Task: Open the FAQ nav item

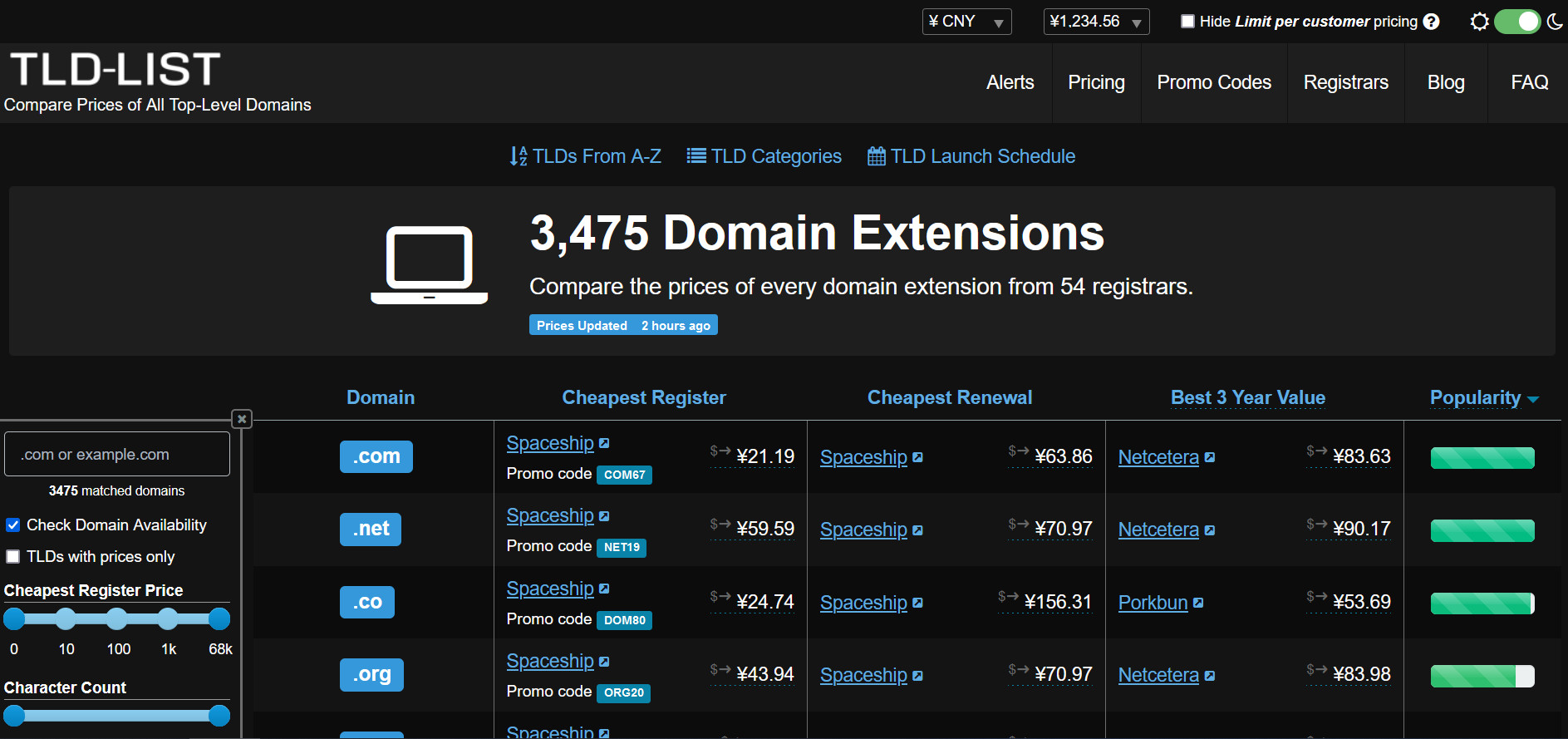Action: [1530, 82]
